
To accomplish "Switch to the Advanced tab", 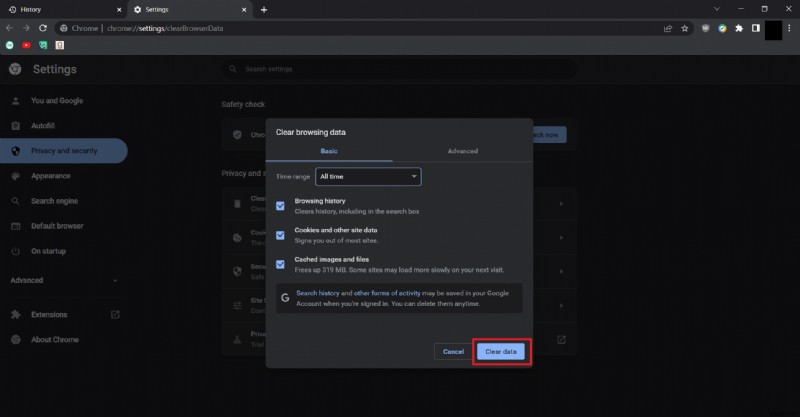I will [462, 151].
